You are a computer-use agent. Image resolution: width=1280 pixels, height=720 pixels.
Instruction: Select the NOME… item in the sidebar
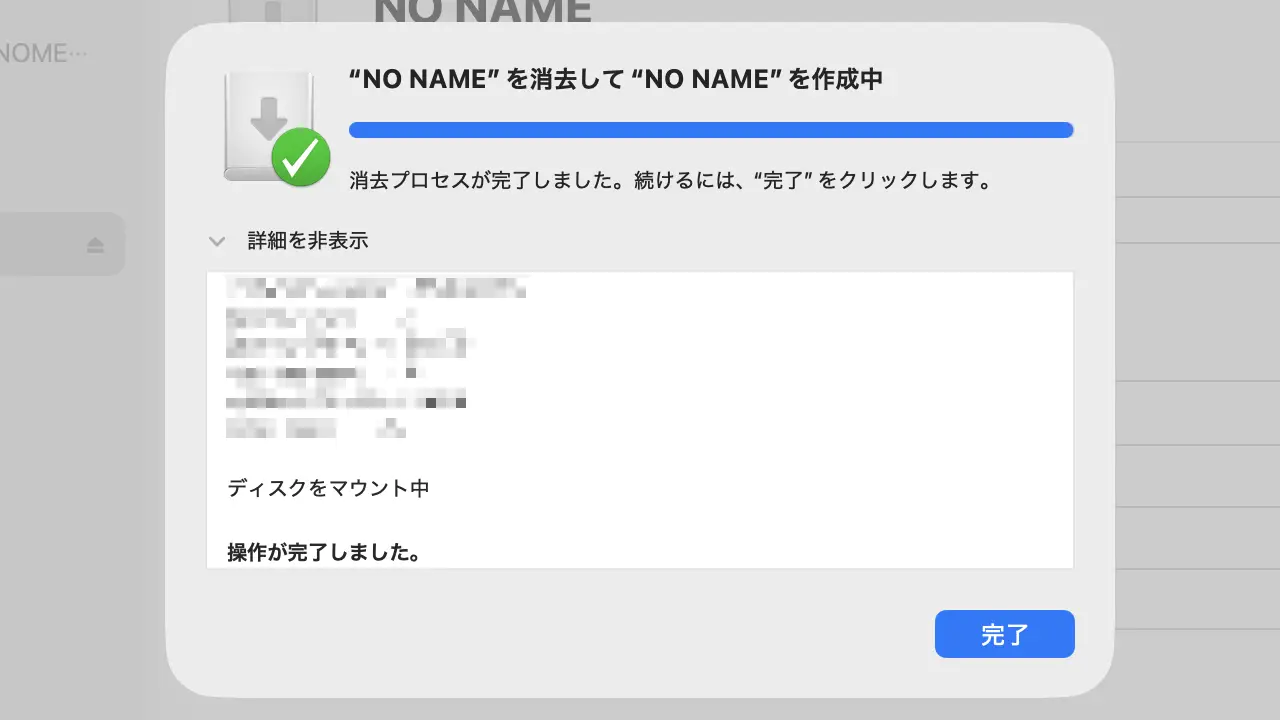43,53
